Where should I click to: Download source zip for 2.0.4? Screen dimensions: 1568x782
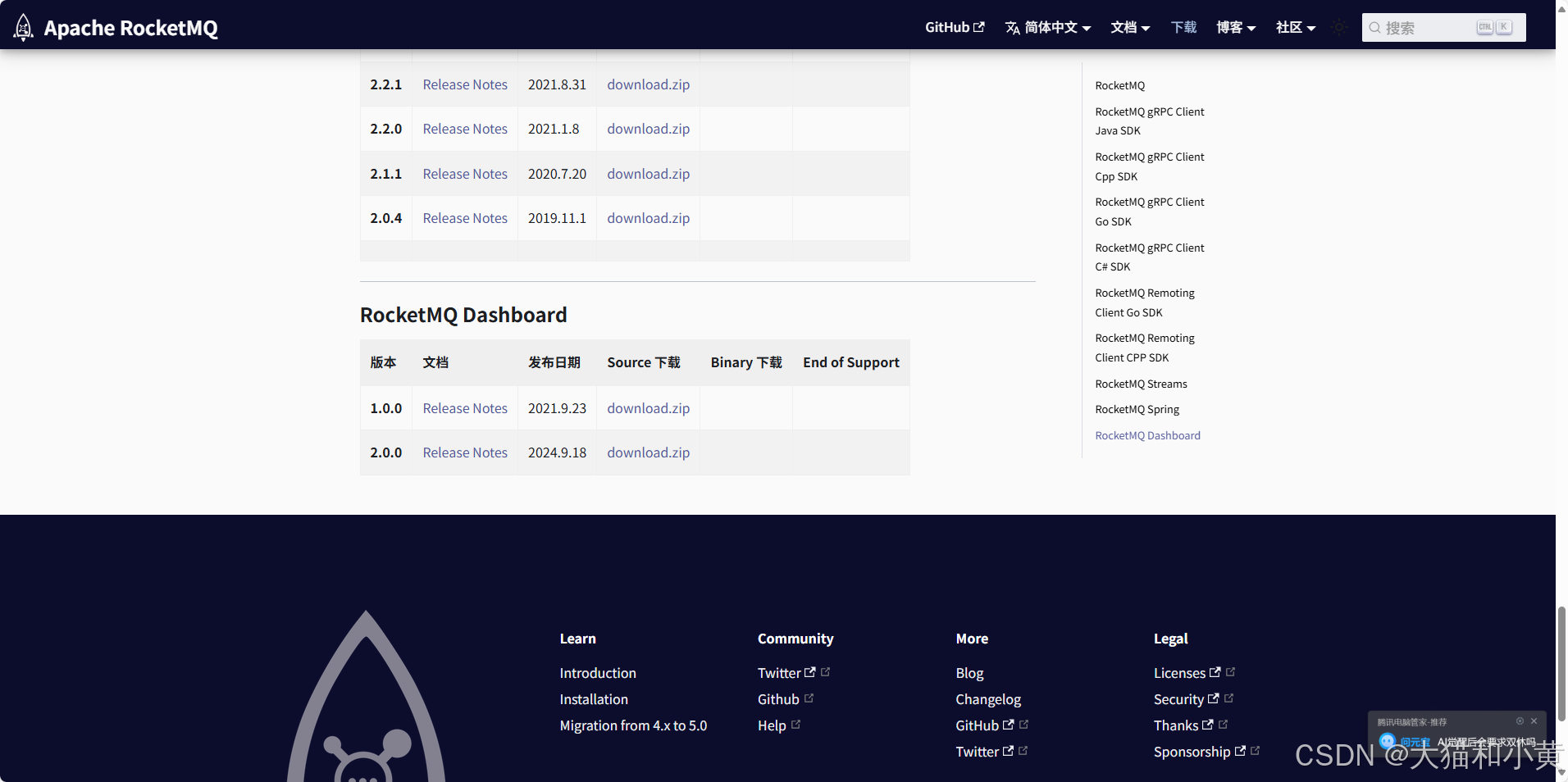(648, 218)
